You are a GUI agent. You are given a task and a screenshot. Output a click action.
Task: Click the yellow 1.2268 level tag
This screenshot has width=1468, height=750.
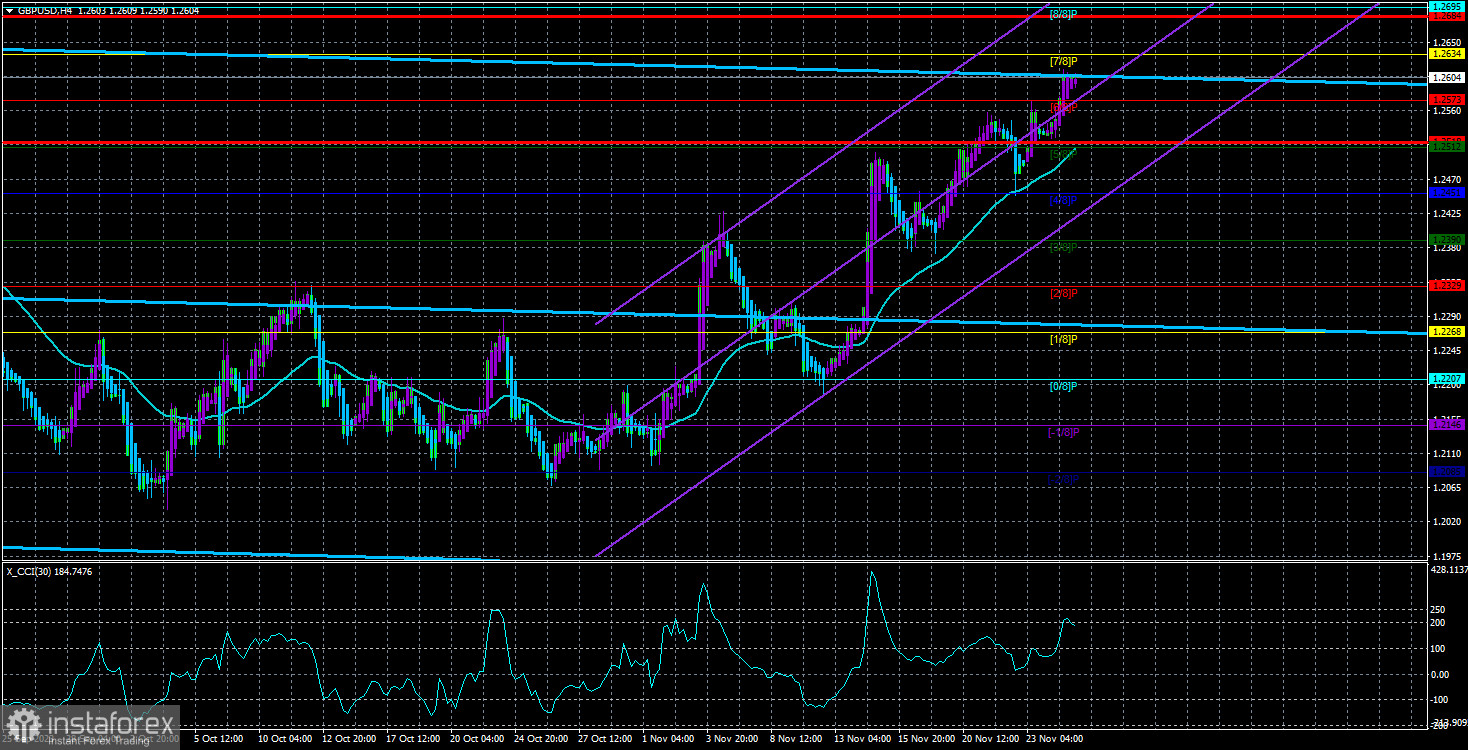(1446, 332)
